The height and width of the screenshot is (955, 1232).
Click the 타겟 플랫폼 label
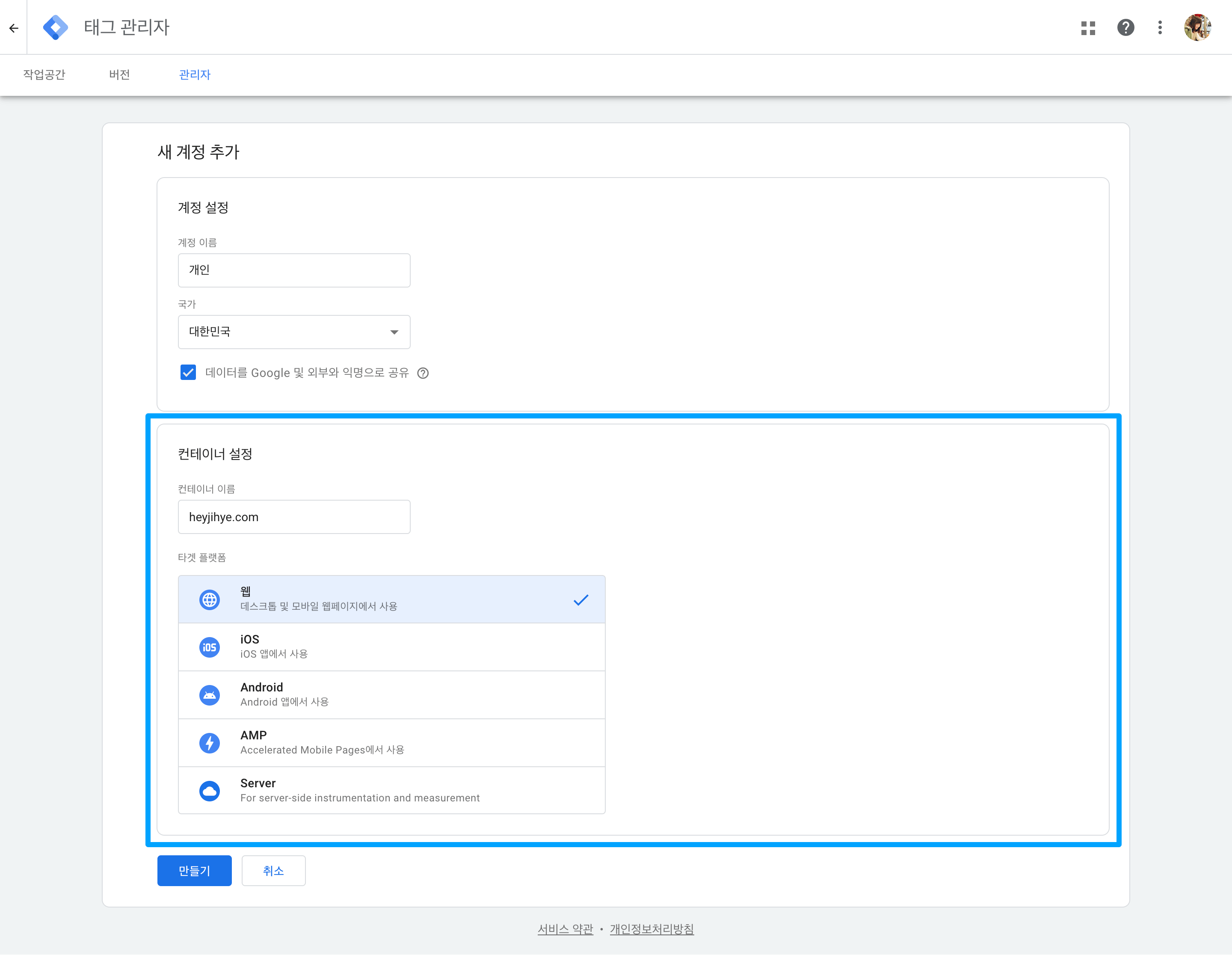201,558
